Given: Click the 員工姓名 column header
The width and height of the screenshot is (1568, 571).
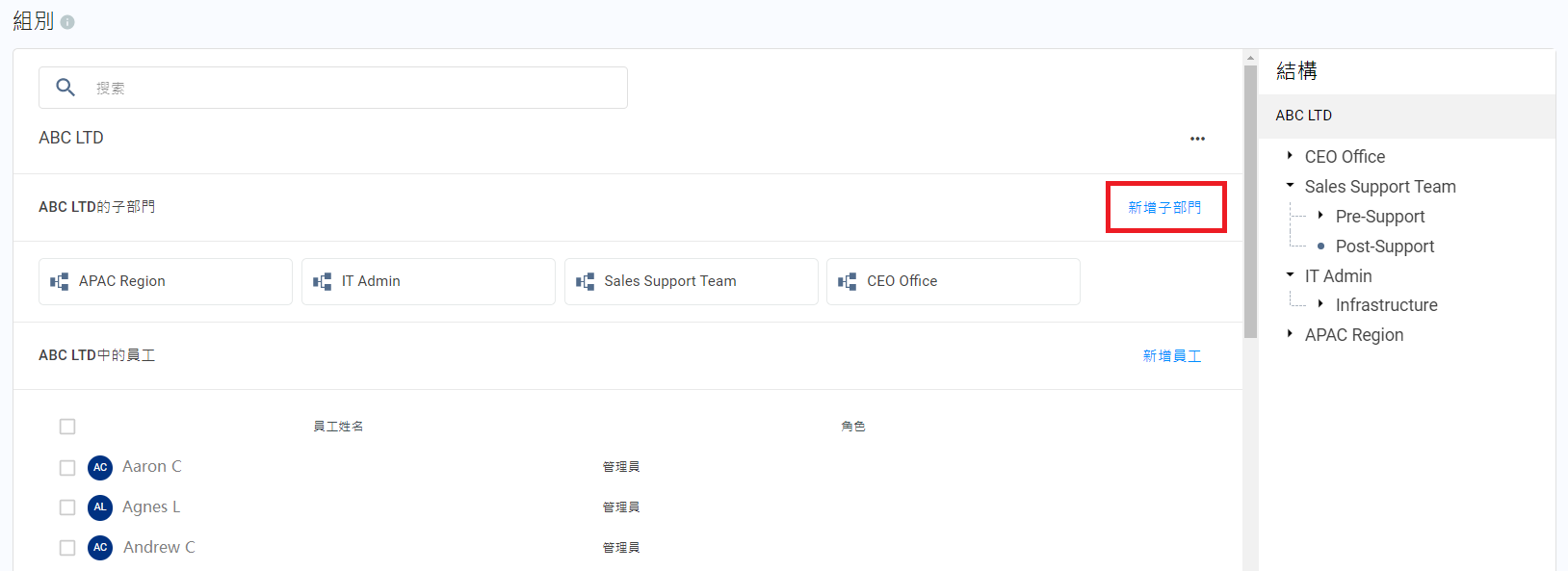Looking at the screenshot, I should [x=338, y=426].
